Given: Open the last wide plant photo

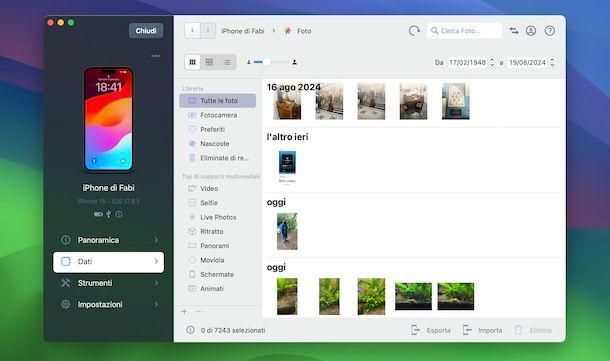Looking at the screenshot, I should click(456, 296).
